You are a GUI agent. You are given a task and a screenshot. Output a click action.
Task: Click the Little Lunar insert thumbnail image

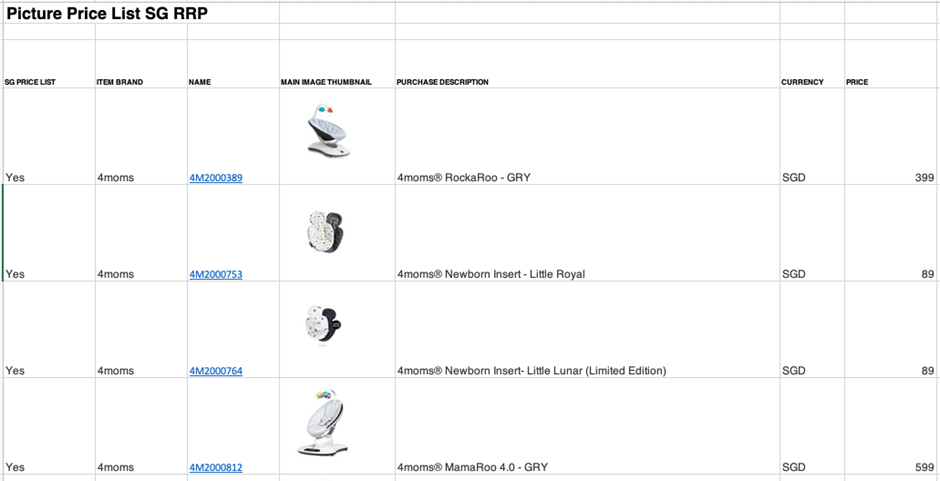tap(324, 326)
